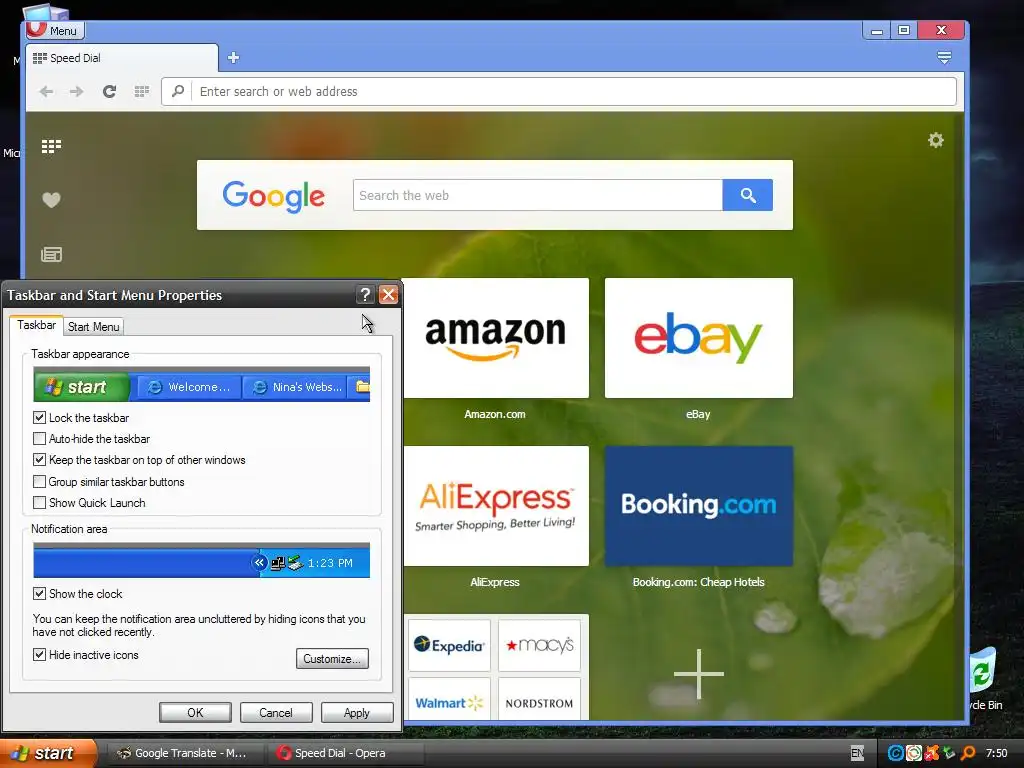Click Cancel in the Properties dialog
The height and width of the screenshot is (768, 1024).
[276, 712]
